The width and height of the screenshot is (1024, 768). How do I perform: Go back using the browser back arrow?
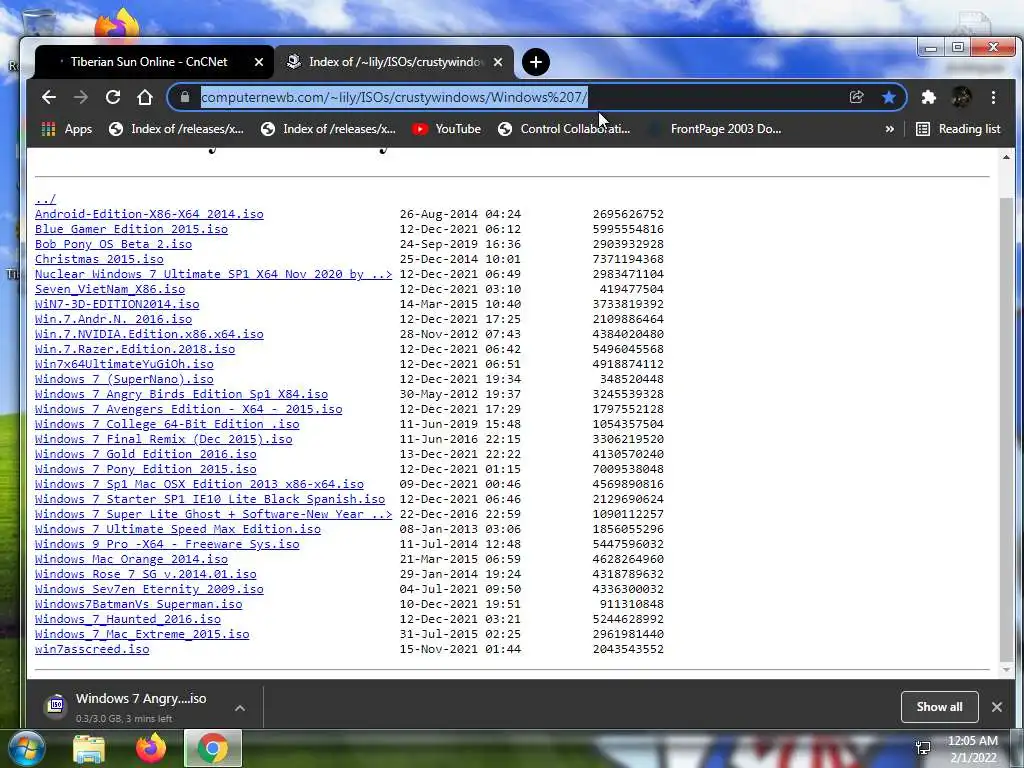(49, 97)
